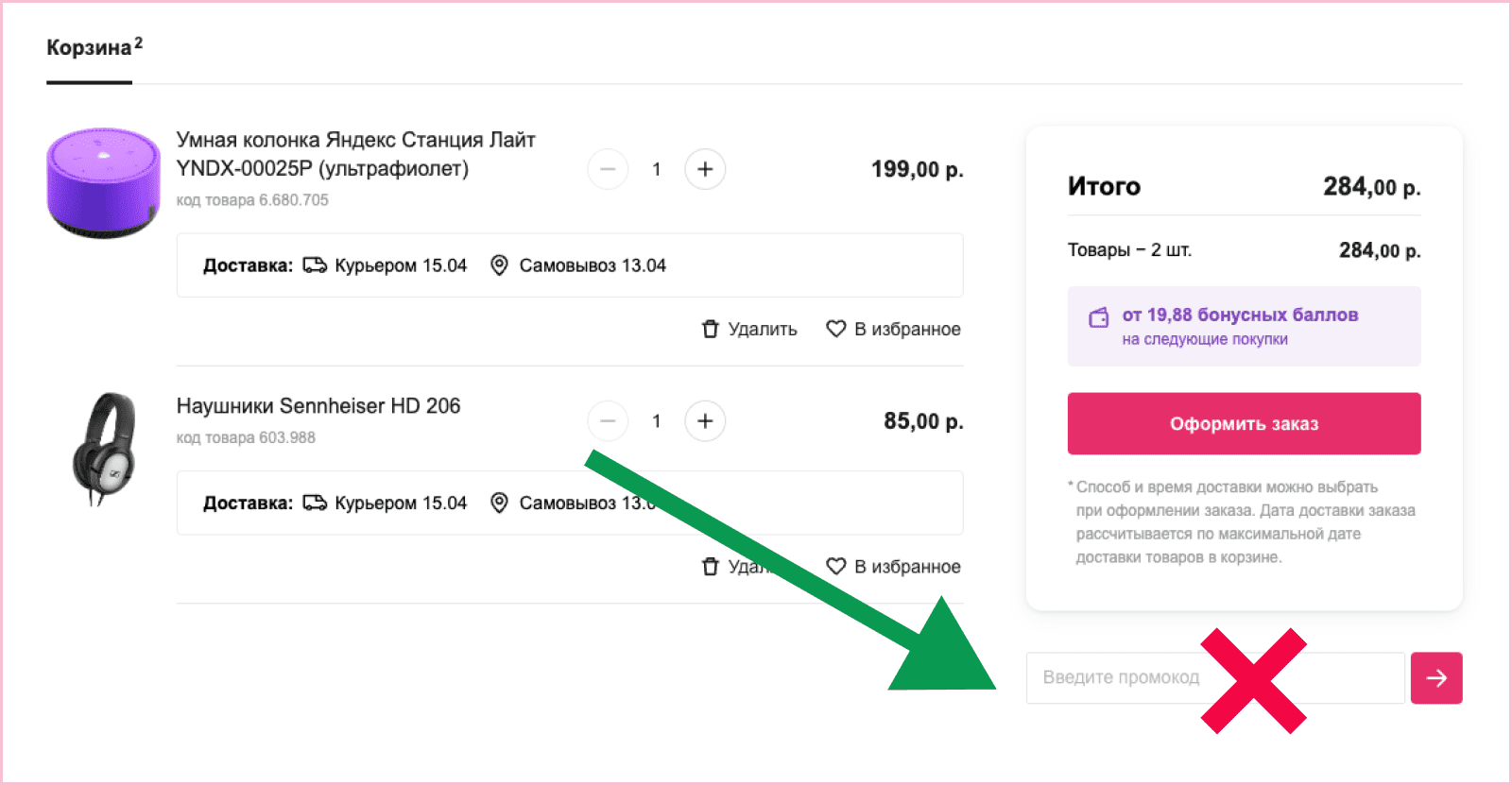
Task: Click the бонусных баллов banner text
Action: point(1240,316)
